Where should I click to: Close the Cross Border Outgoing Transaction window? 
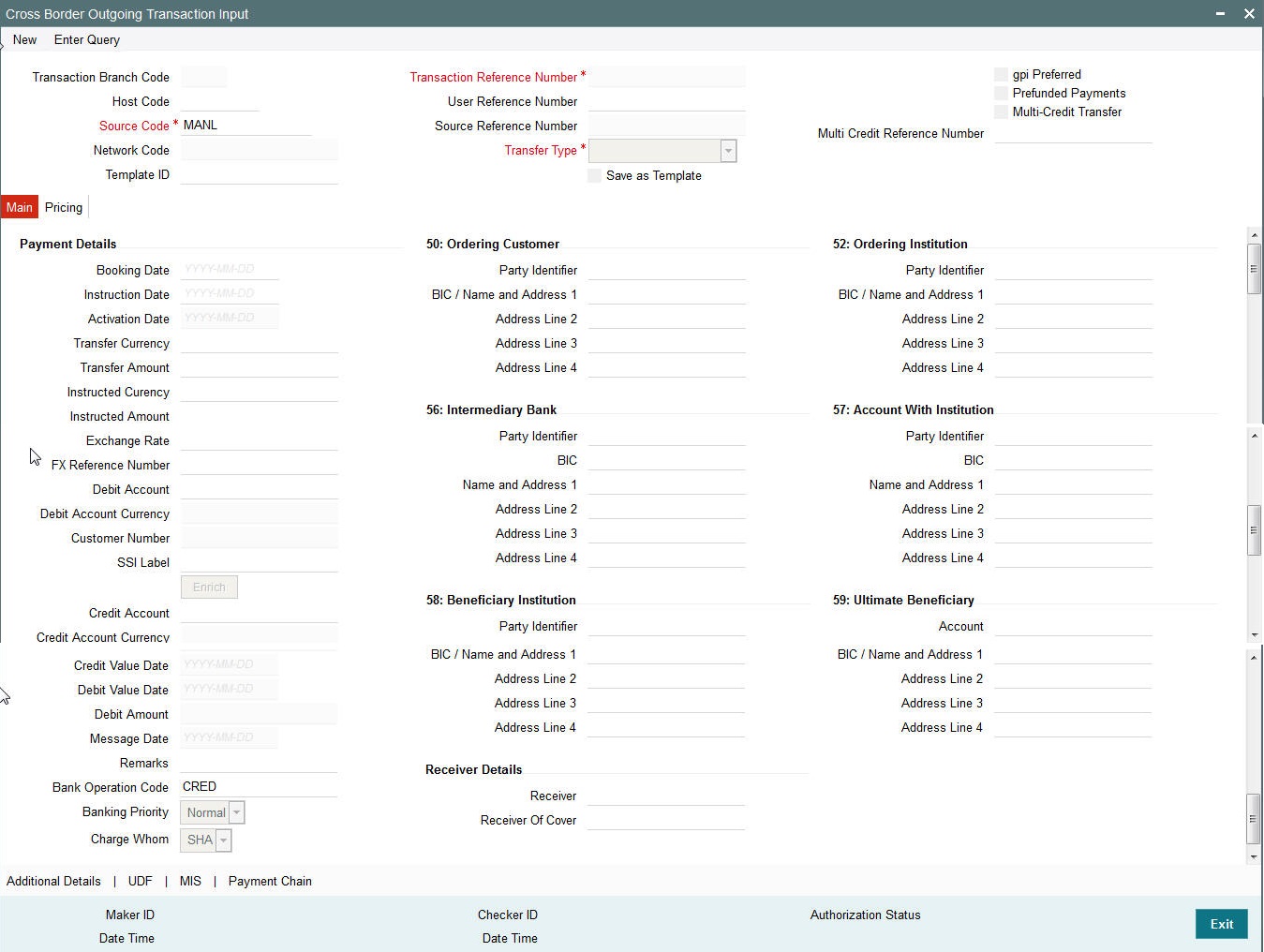(1249, 14)
